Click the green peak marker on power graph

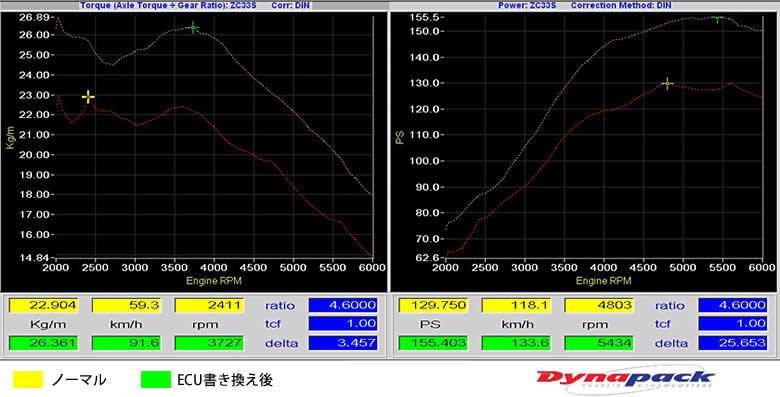[x=717, y=19]
